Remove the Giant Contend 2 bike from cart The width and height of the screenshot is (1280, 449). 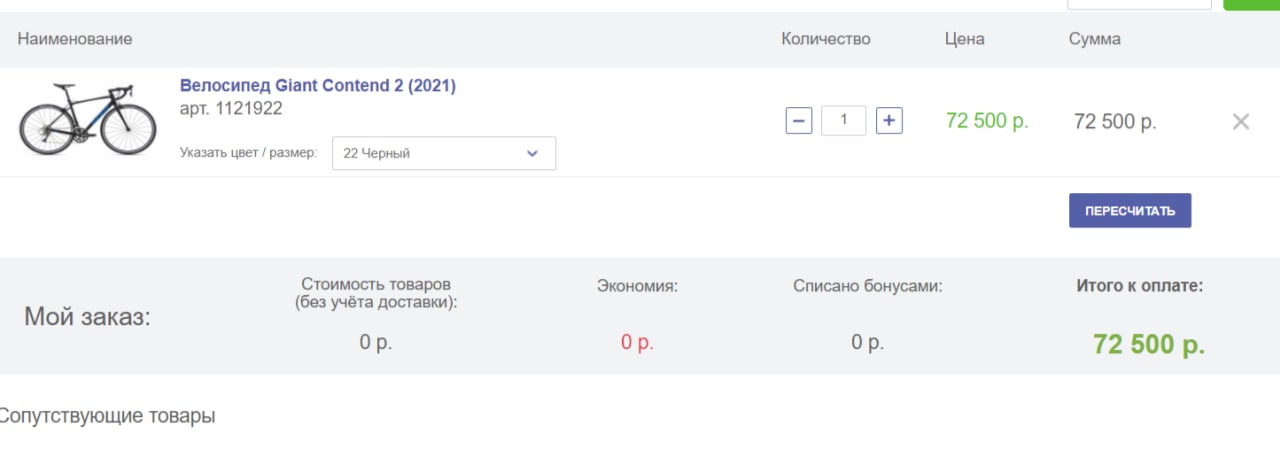click(x=1241, y=122)
